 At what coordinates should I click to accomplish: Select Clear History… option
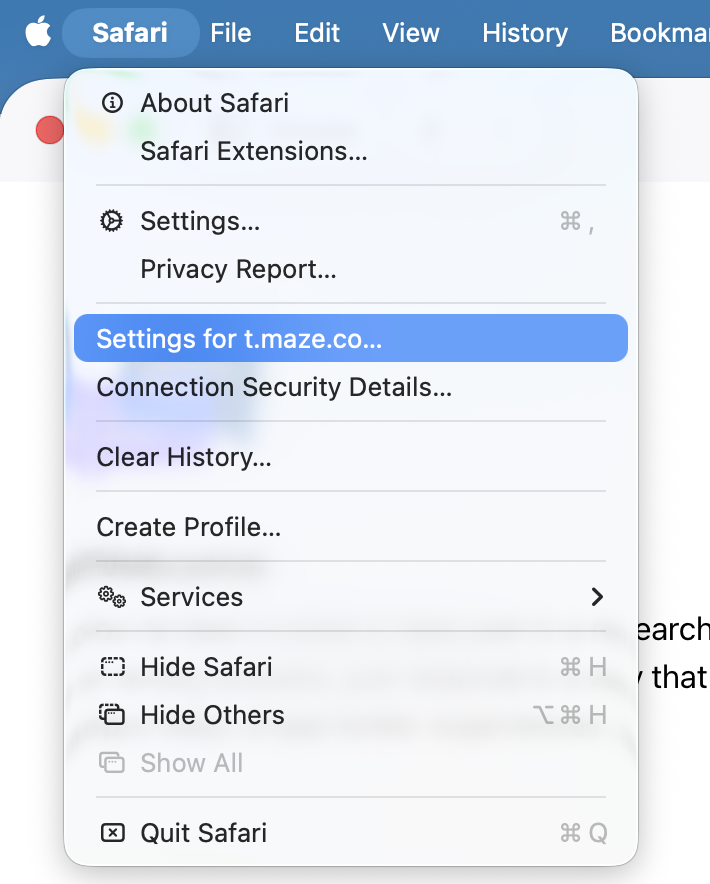click(x=184, y=457)
